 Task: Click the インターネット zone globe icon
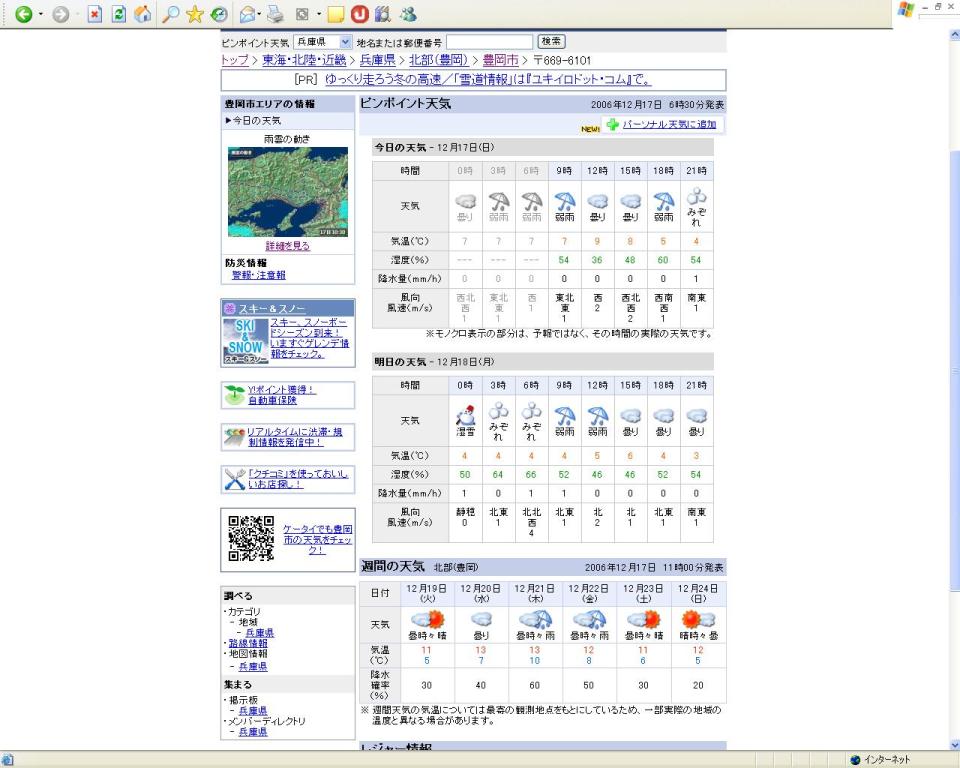tap(855, 760)
